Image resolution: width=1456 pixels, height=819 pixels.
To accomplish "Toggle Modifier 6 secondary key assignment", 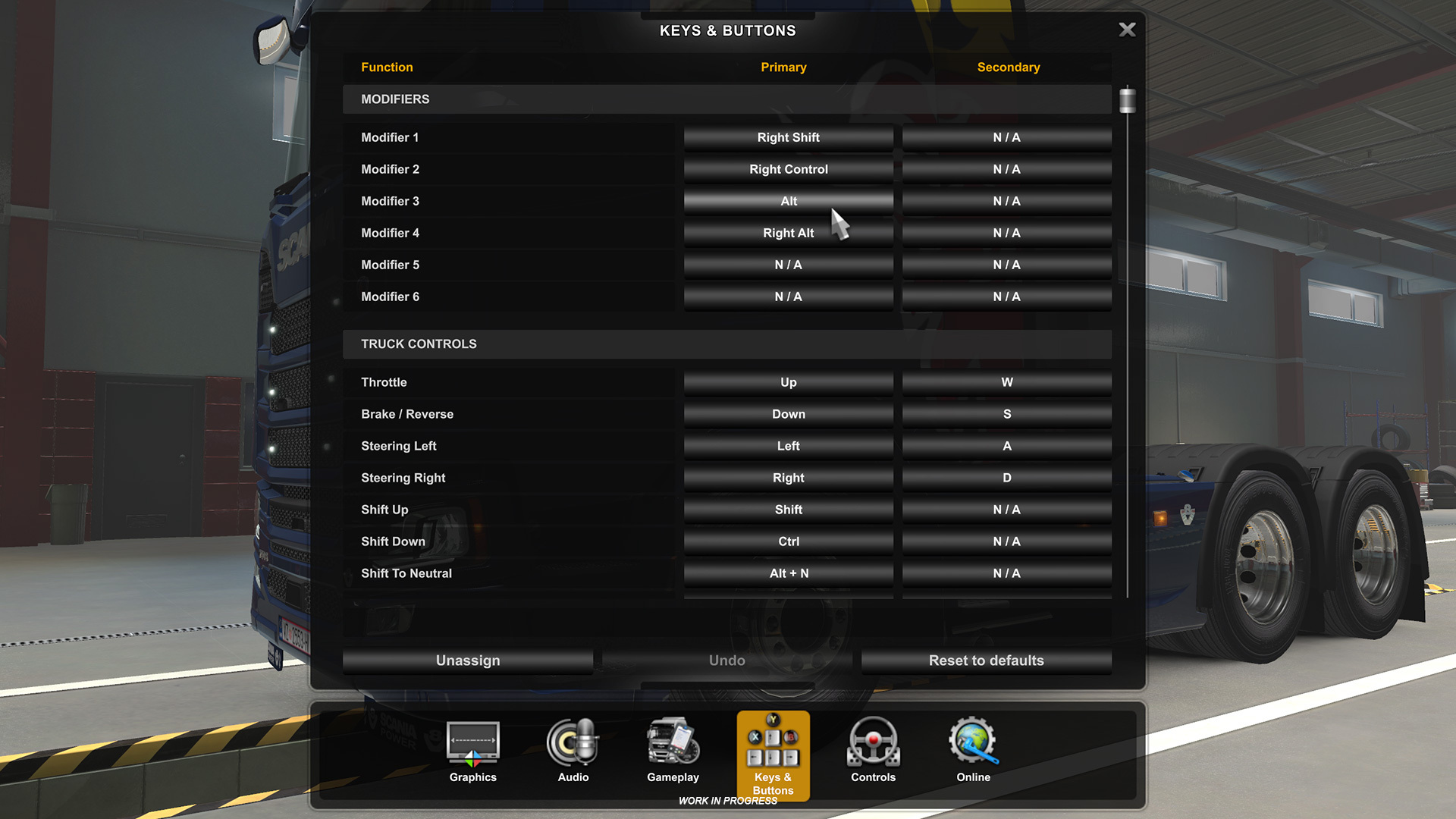I will pyautogui.click(x=1006, y=297).
